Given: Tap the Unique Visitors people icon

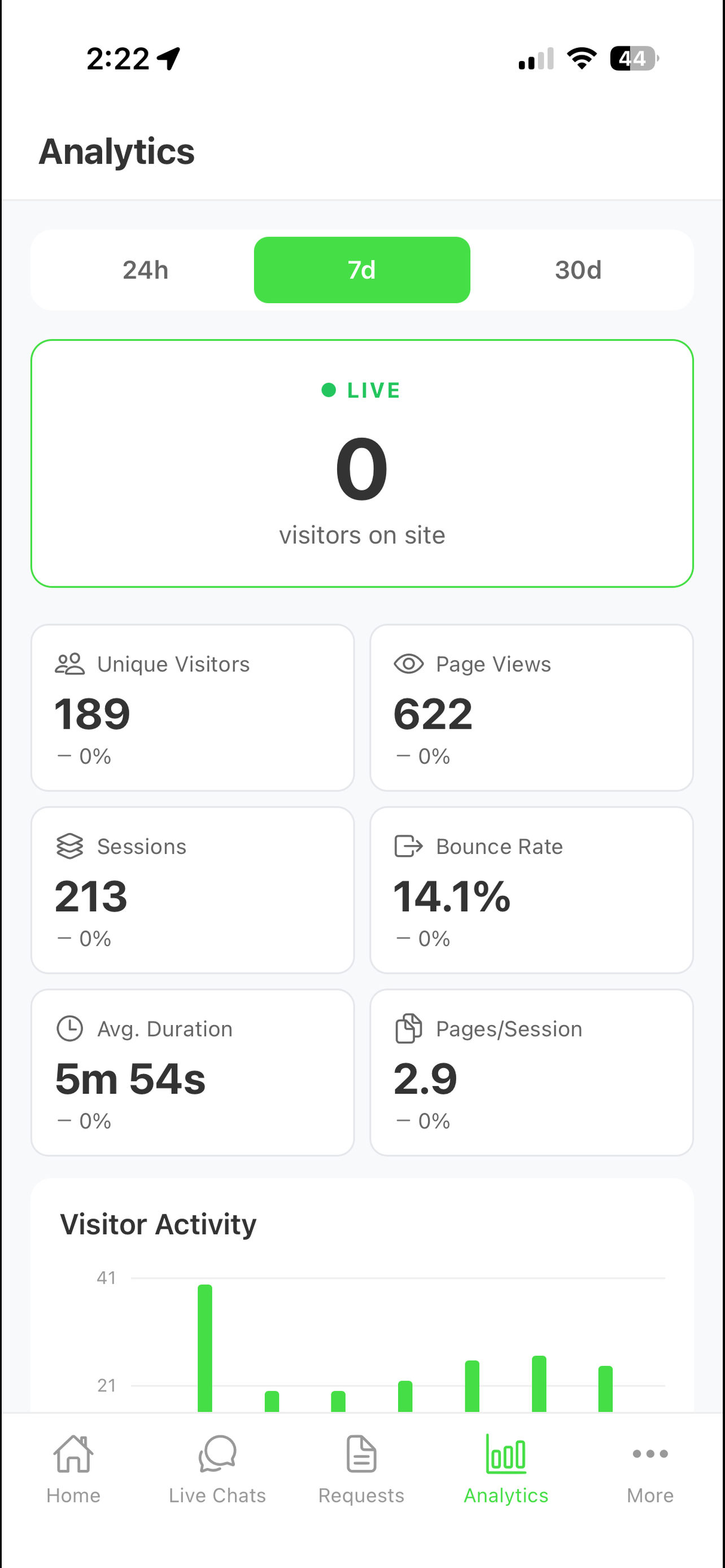Looking at the screenshot, I should tap(69, 664).
